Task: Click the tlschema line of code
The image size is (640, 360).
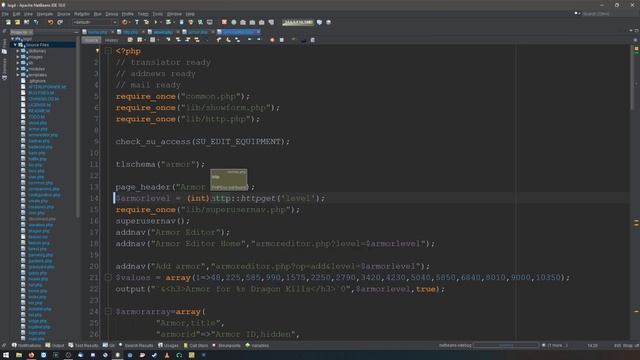Action: pos(160,164)
